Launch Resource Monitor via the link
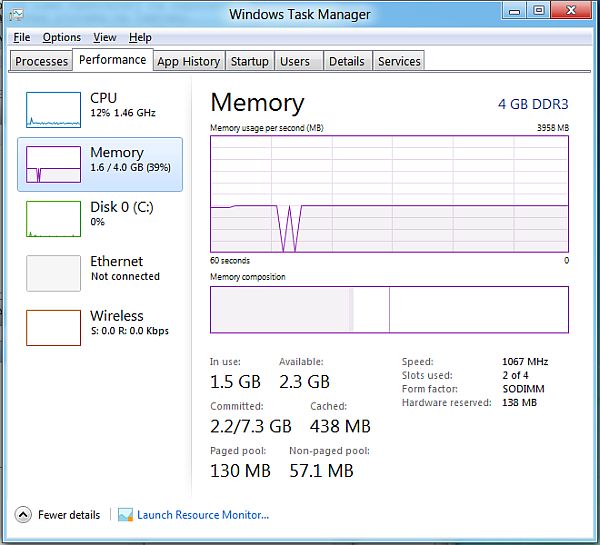The width and height of the screenshot is (600, 545). 203,515
